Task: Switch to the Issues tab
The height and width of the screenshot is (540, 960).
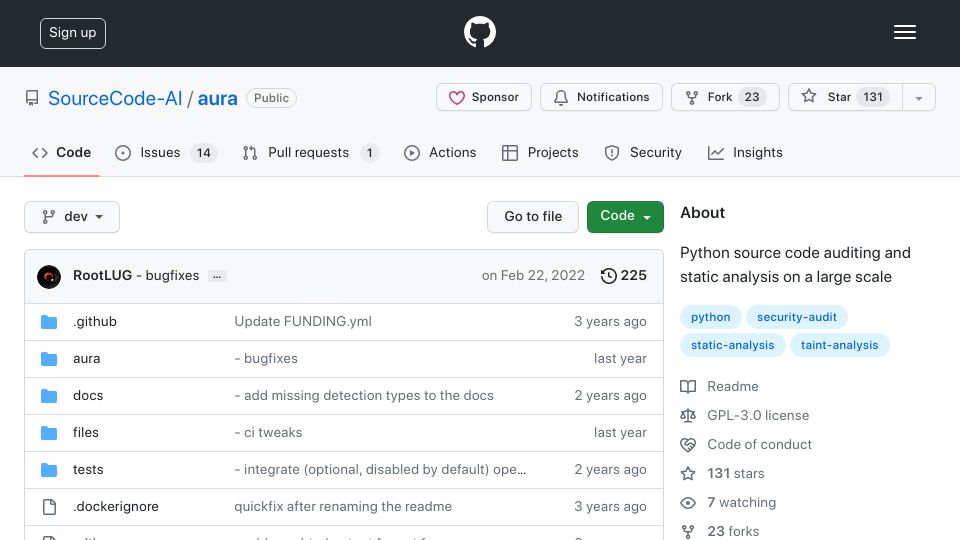Action: tap(165, 152)
